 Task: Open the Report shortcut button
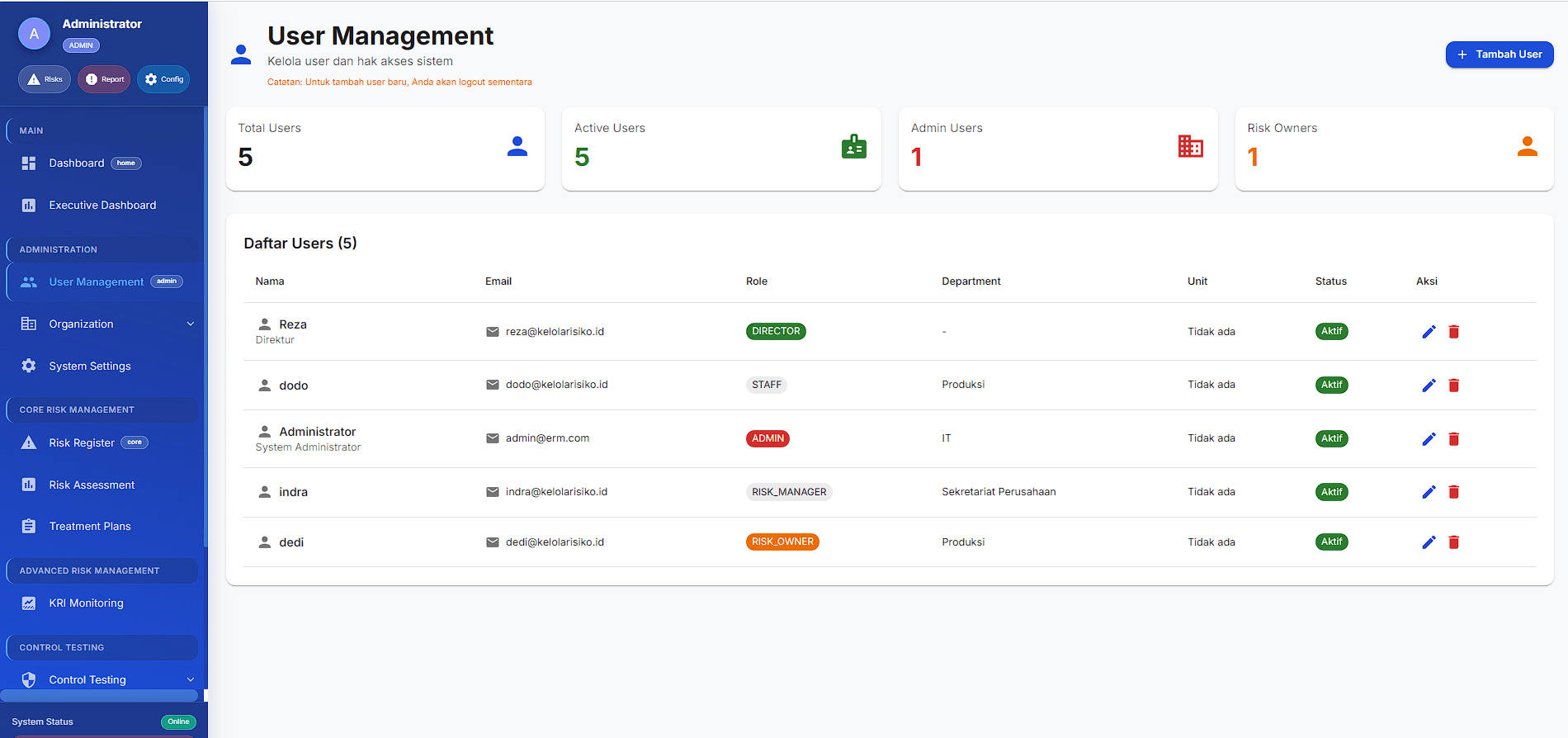pos(104,79)
